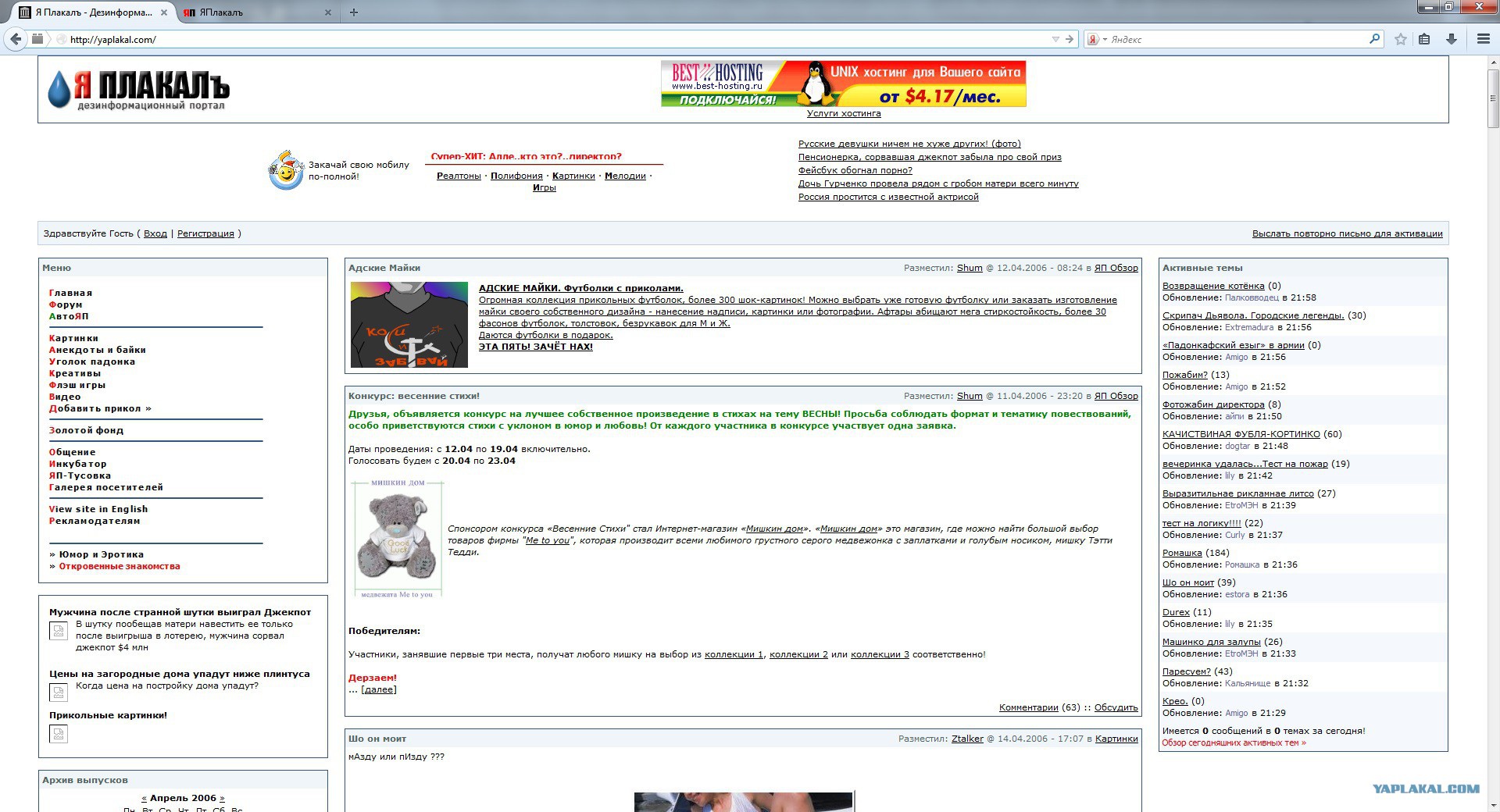Open 'Возвращение котёнка' active topic

pos(1213,286)
